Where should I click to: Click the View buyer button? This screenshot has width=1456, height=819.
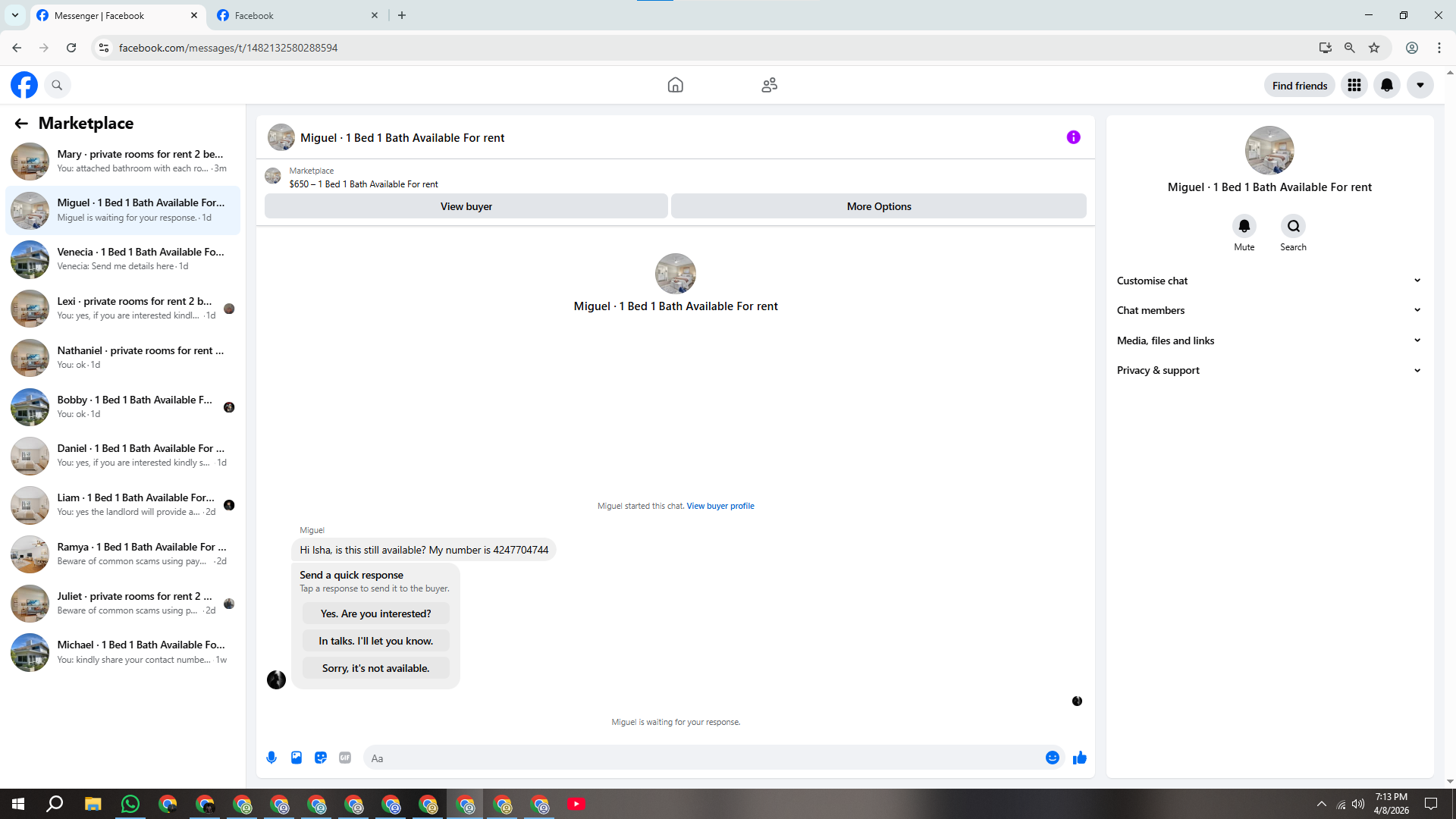466,206
